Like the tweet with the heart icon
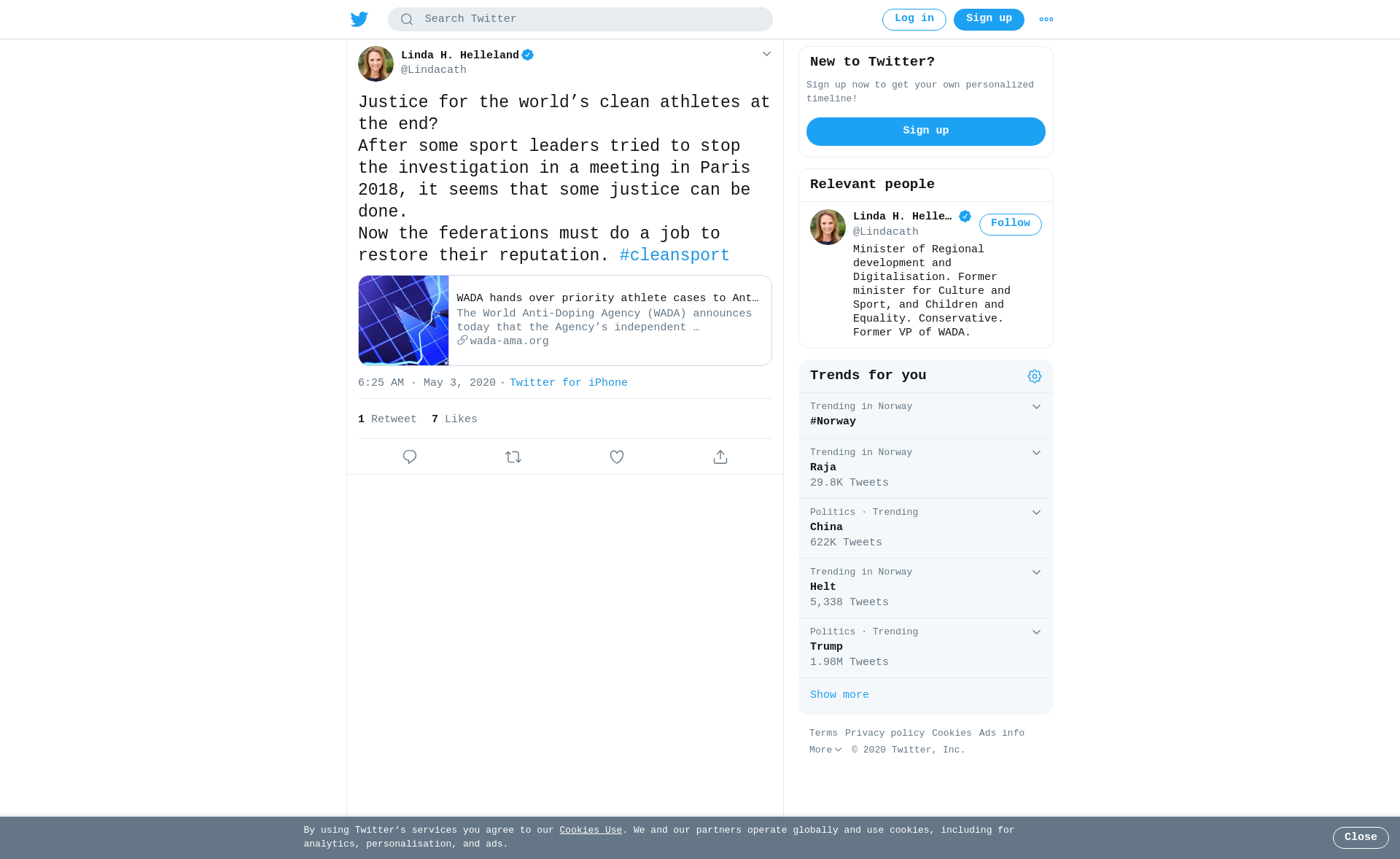Screen dimensions: 1400x859 617,456
